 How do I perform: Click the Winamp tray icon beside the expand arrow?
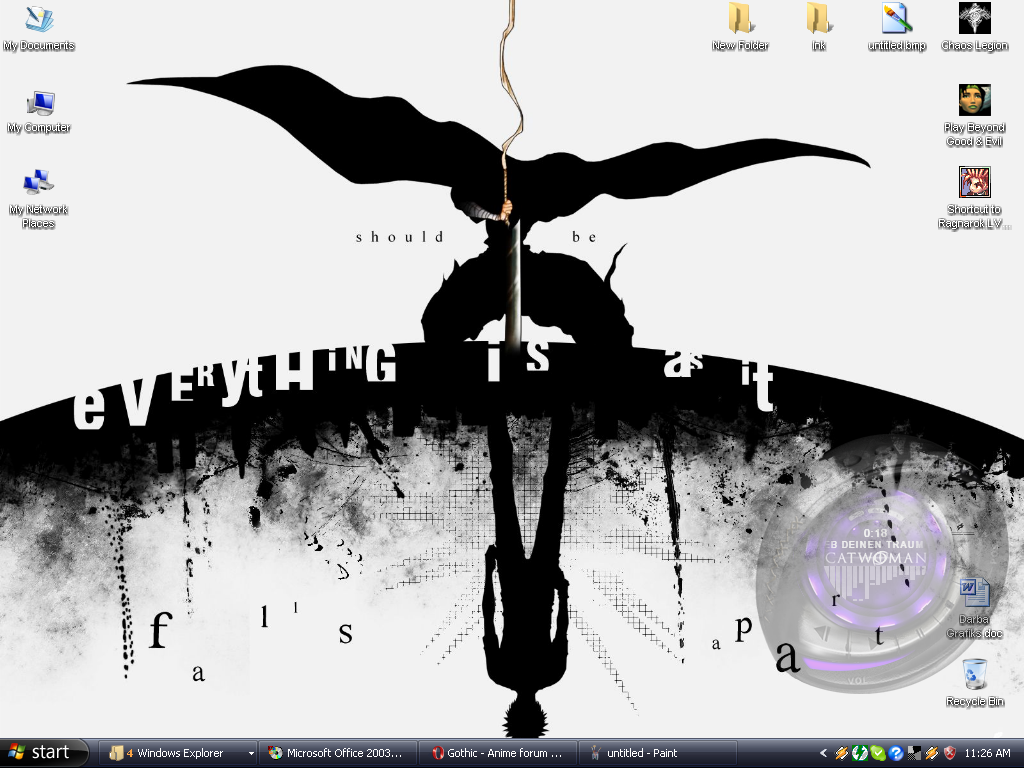coord(841,753)
